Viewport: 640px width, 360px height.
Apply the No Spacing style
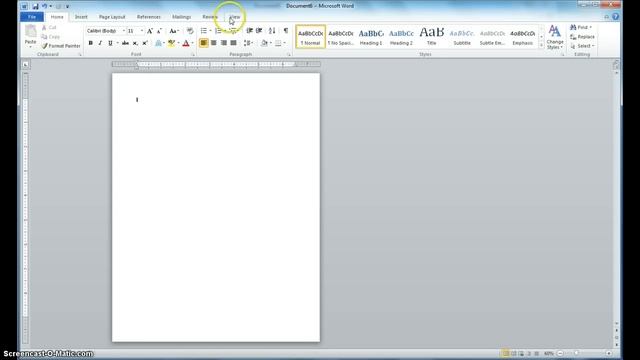[341, 37]
